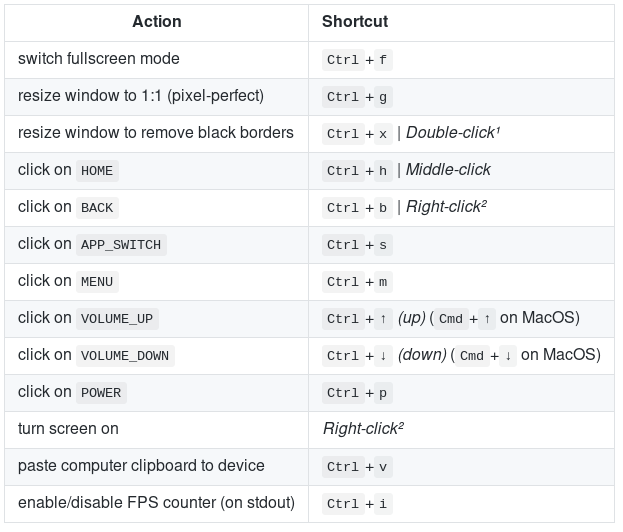Click the Cmd key in VOLUME_DOWN row
The width and height of the screenshot is (623, 532).
tap(472, 356)
